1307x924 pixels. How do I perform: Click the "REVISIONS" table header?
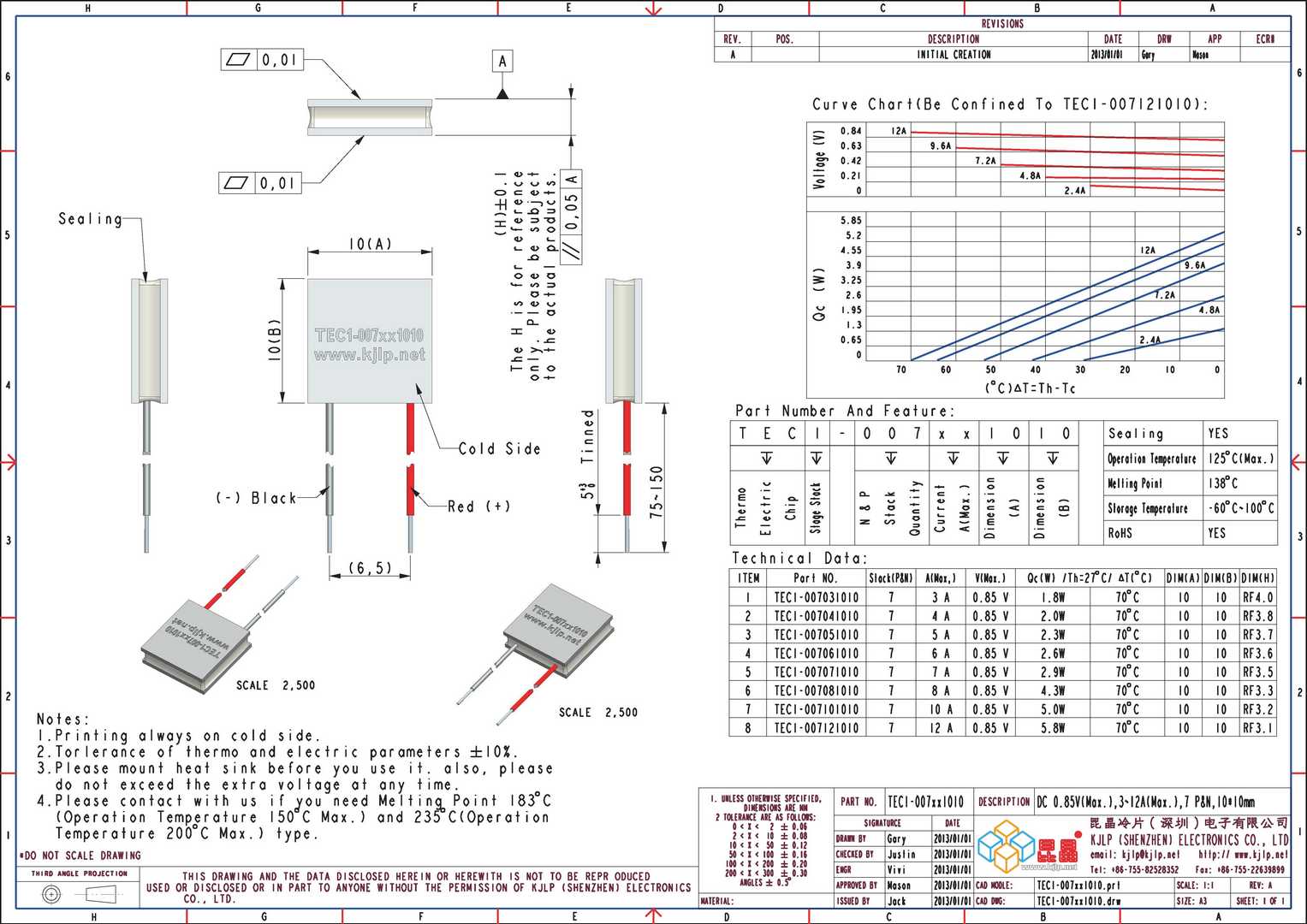[x=1002, y=24]
